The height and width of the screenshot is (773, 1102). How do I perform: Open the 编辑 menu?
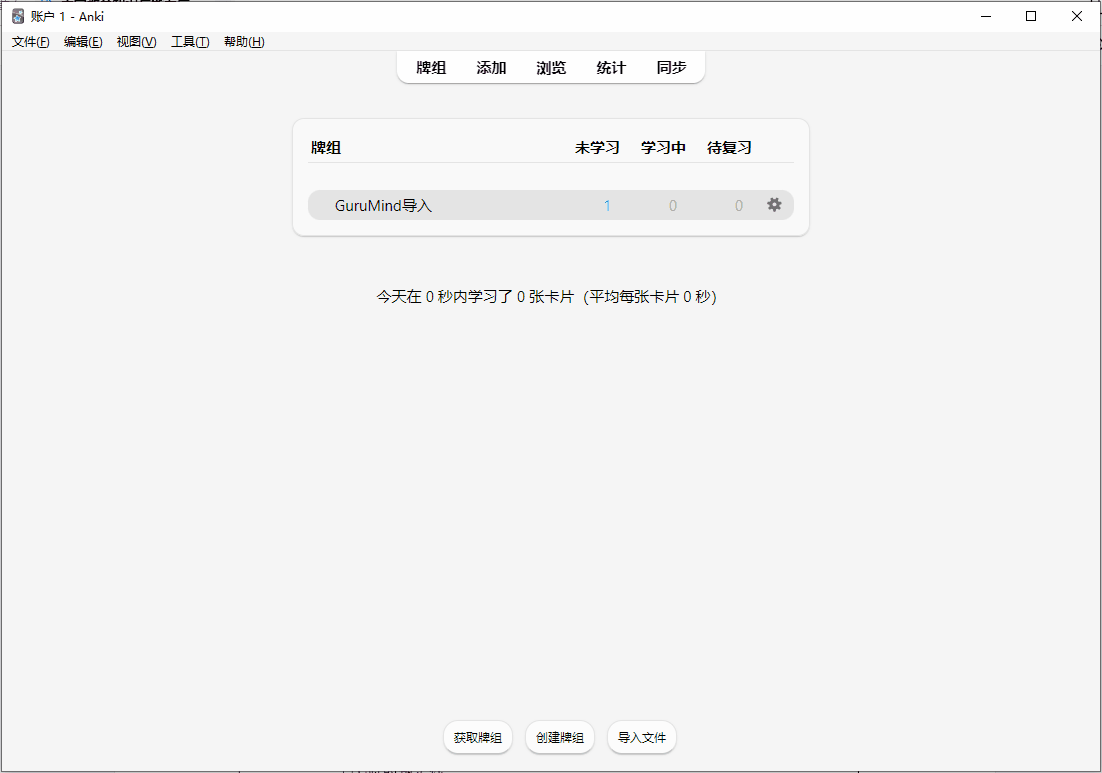83,42
